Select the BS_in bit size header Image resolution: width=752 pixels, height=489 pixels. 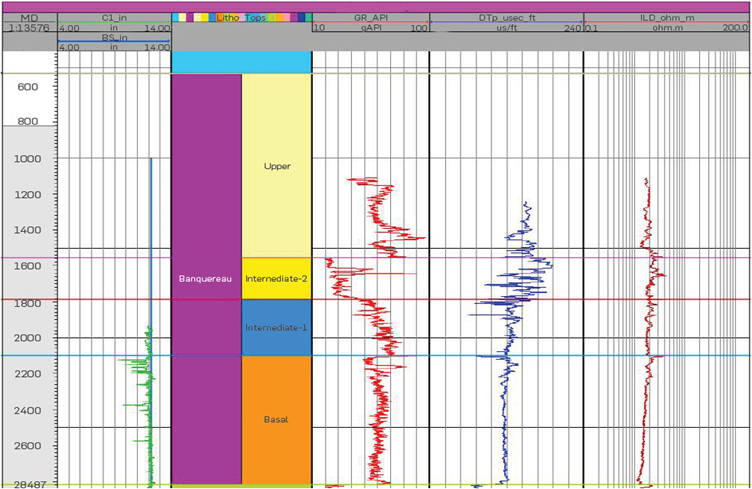pos(114,37)
